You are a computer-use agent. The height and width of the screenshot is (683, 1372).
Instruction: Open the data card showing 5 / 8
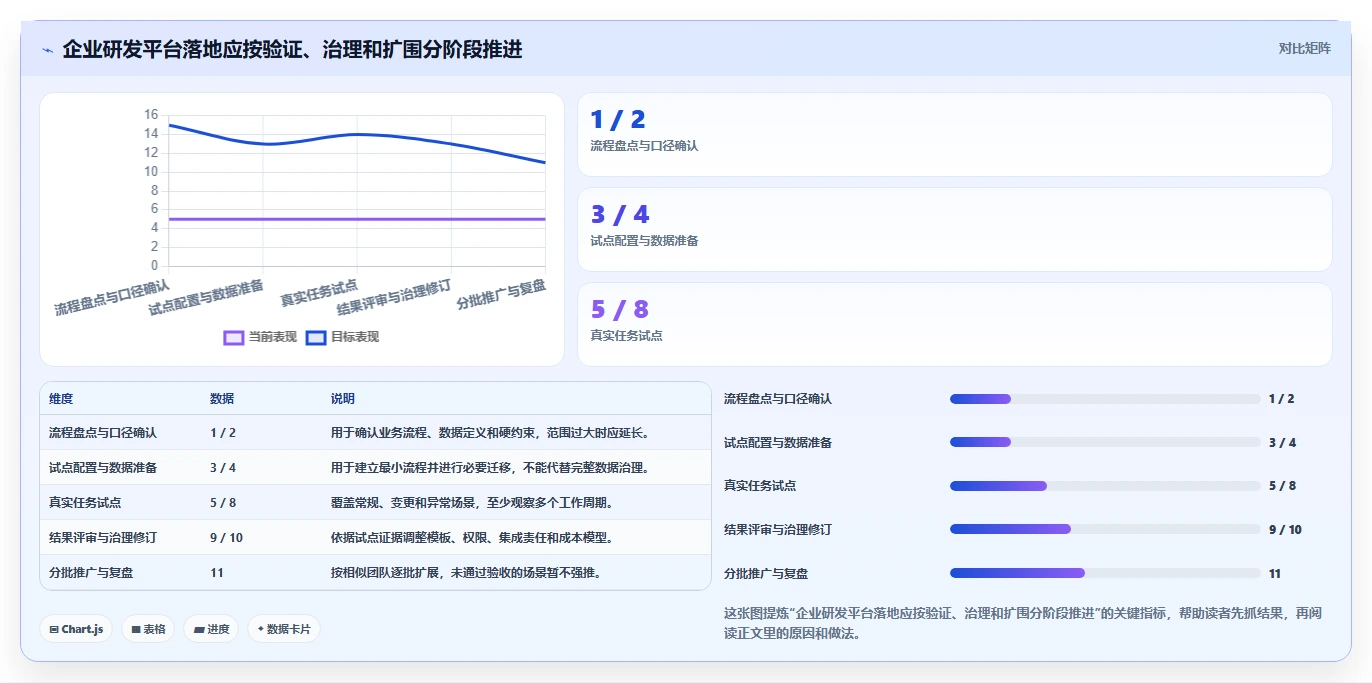pos(955,325)
